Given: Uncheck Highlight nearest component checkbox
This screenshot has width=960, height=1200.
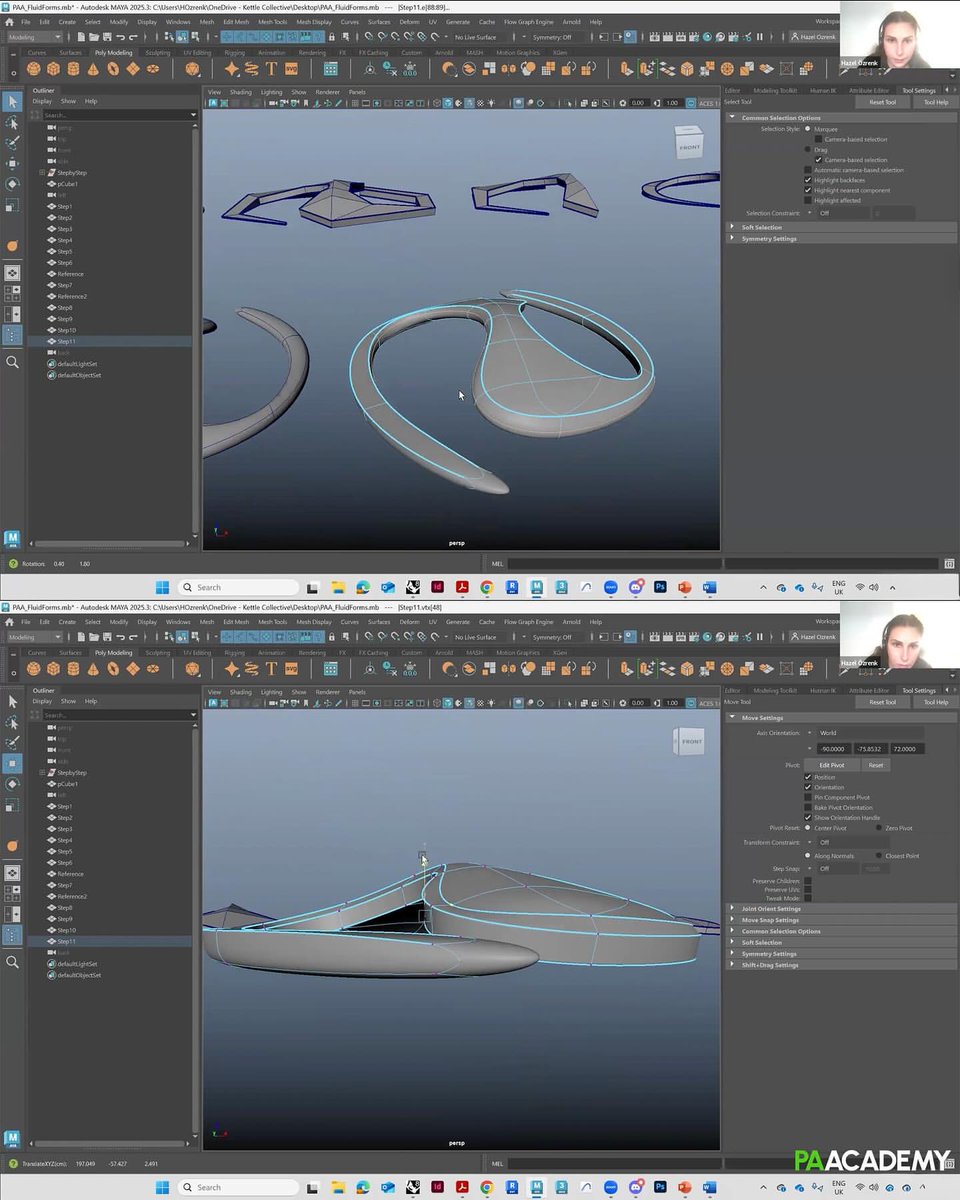Looking at the screenshot, I should click(808, 190).
